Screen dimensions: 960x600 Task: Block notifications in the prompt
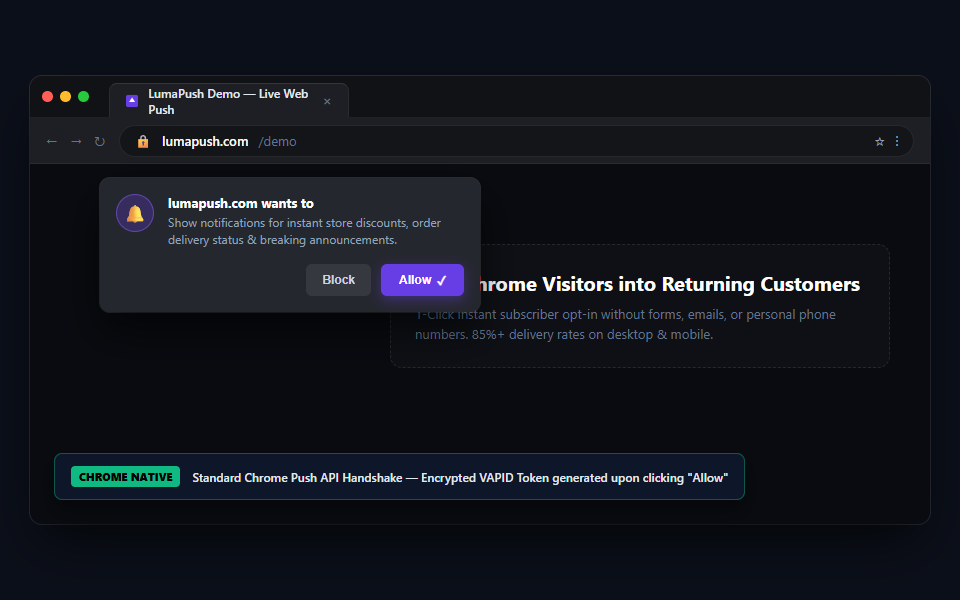(338, 280)
